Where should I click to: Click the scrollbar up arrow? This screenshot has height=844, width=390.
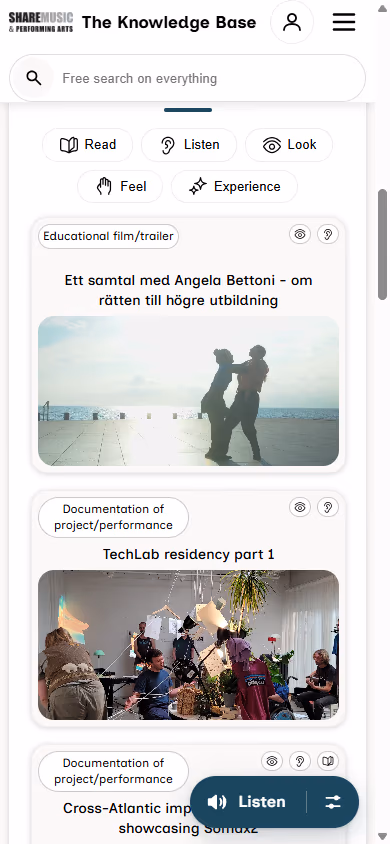382,8
